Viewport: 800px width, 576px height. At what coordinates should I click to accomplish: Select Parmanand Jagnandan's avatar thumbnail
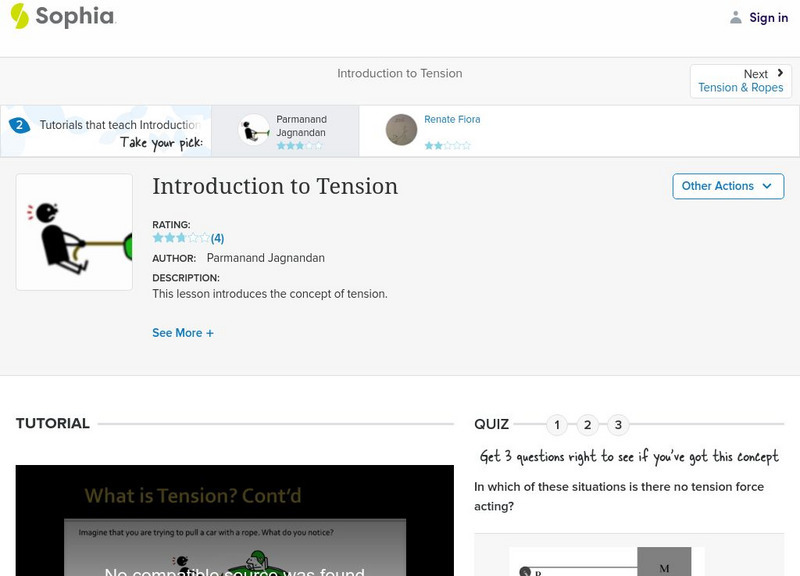(254, 130)
